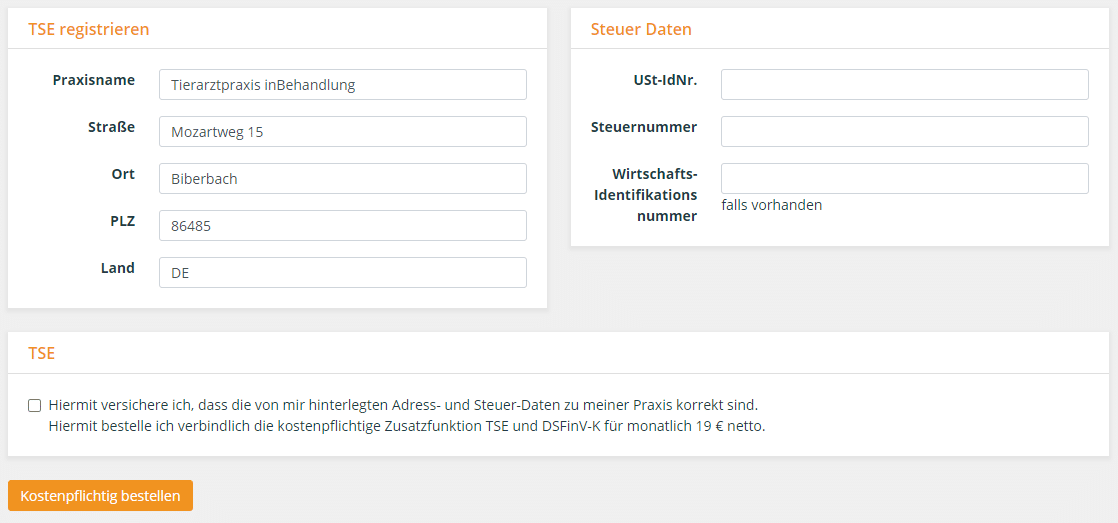Image resolution: width=1118 pixels, height=523 pixels.
Task: Select the Ort field containing Biberbach
Action: [343, 179]
